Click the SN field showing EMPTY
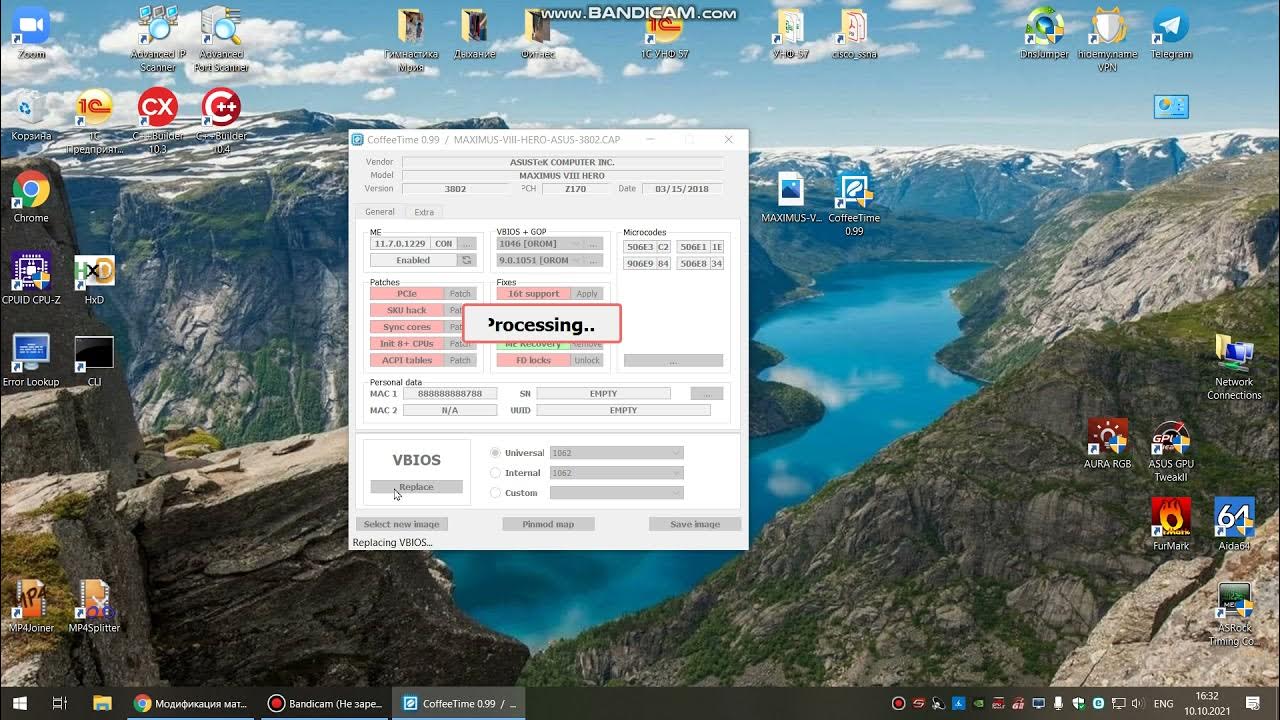Viewport: 1280px width, 720px height. (603, 394)
